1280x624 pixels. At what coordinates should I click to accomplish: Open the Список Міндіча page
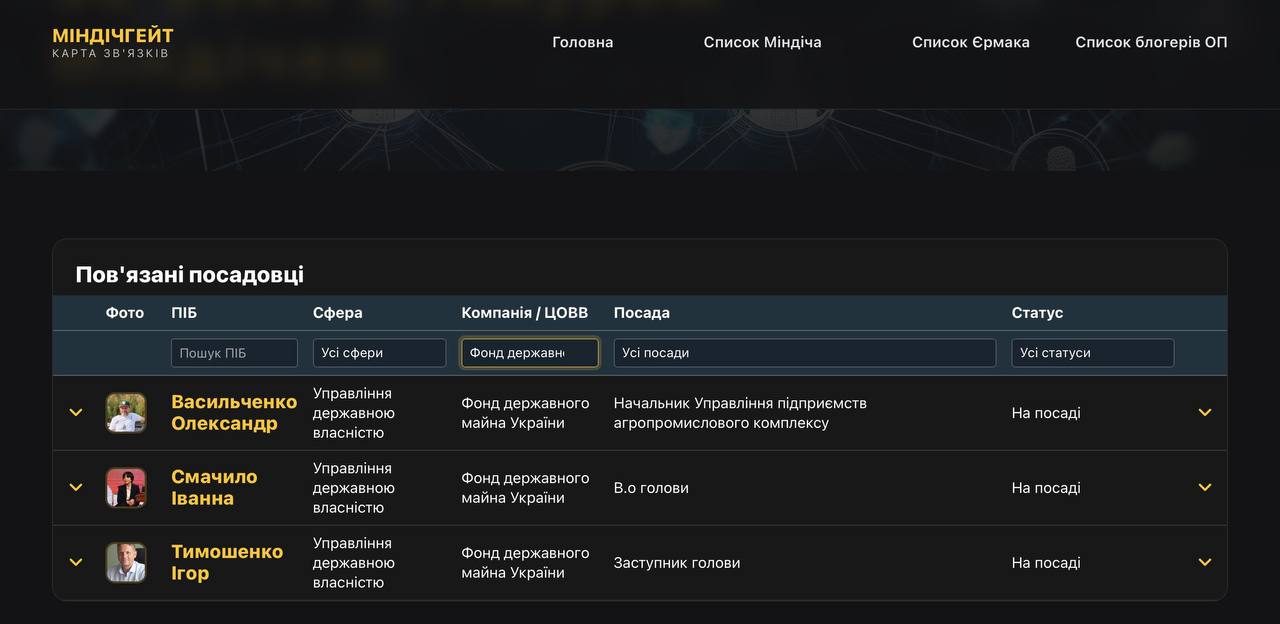pos(762,42)
